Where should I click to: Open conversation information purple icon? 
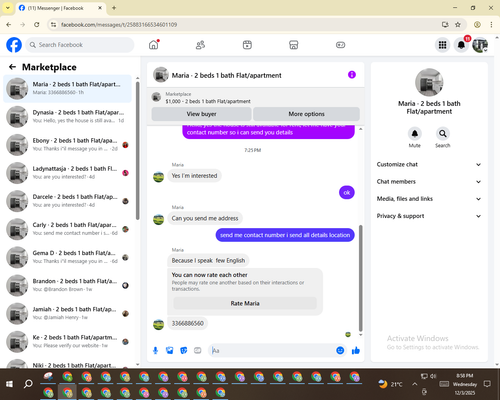pos(352,75)
